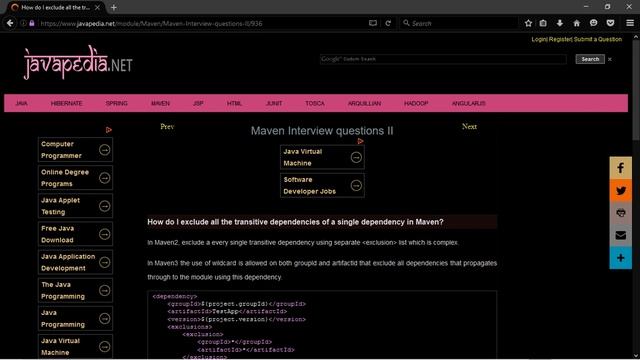Click the Login link
Viewport: 640px width, 360px height.
539,39
